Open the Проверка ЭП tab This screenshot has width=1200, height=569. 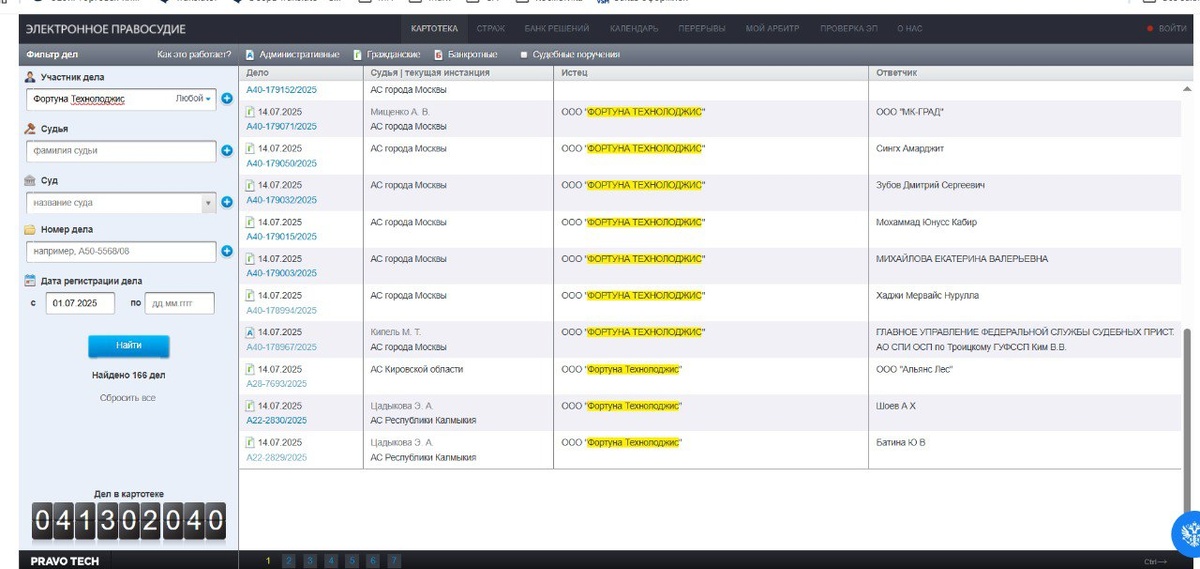(849, 29)
